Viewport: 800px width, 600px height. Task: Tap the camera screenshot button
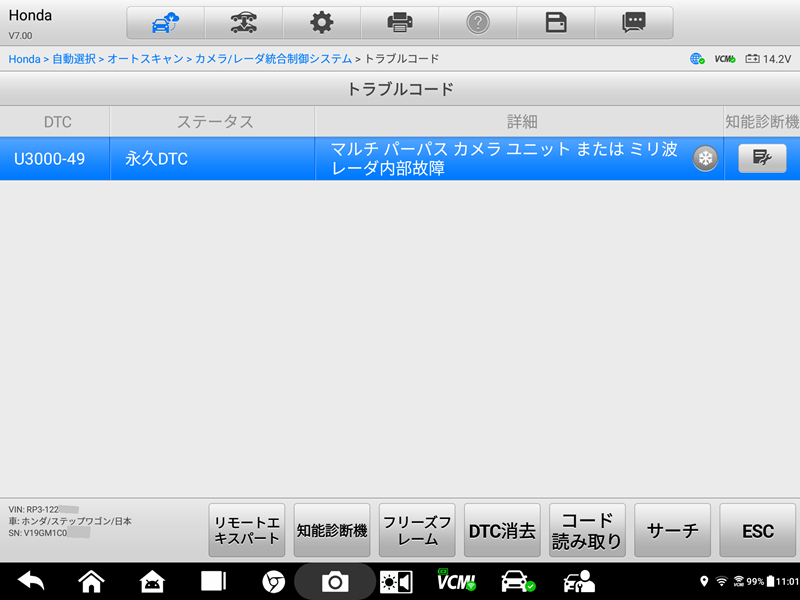click(x=334, y=581)
